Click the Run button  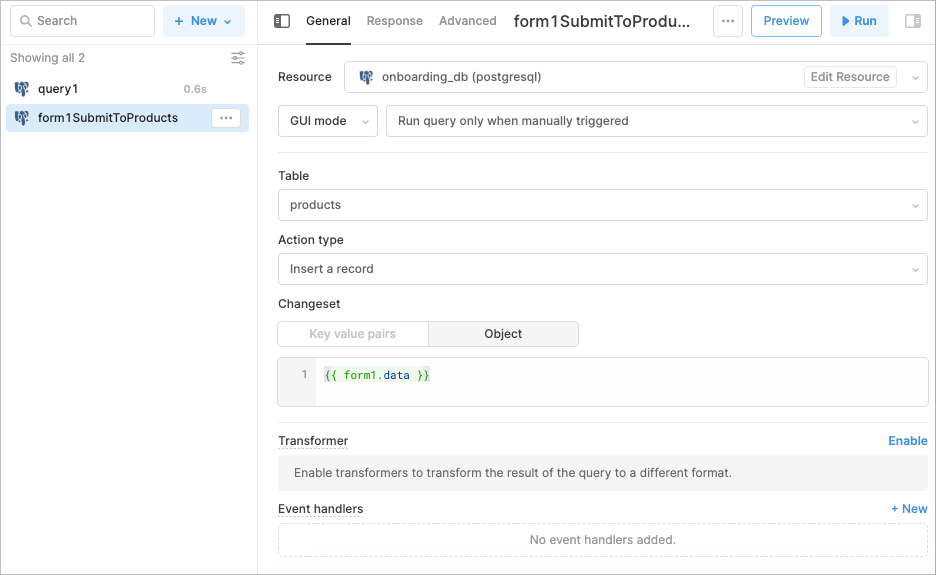point(859,21)
